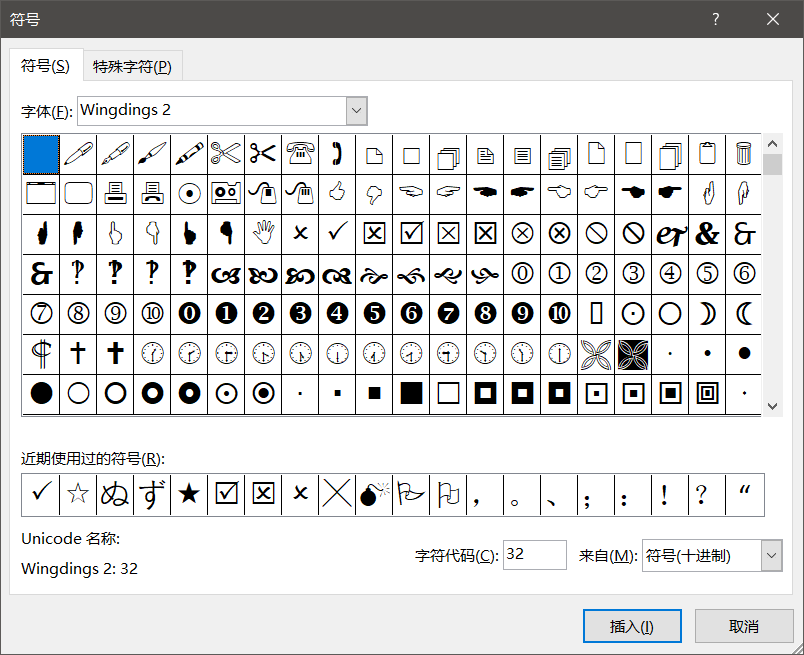Select the highlighted blue blank symbol cell
The image size is (804, 655).
click(x=41, y=153)
